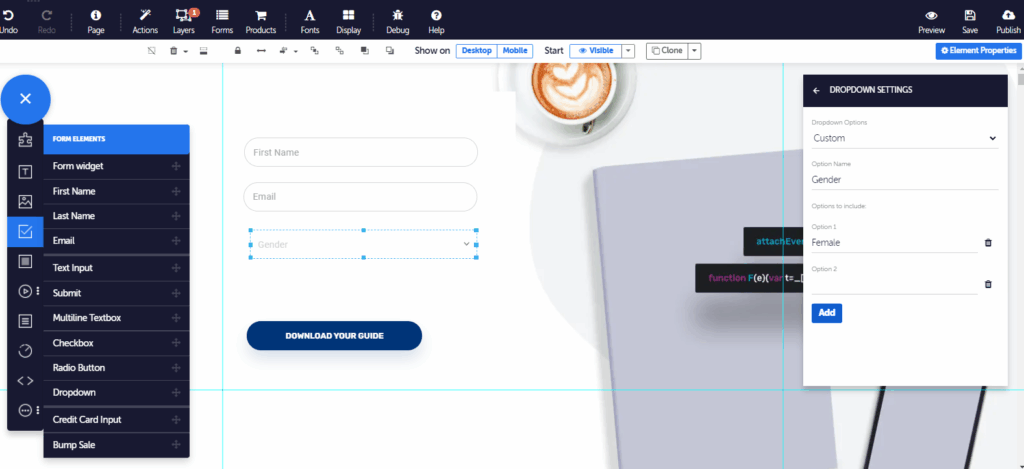
Task: Toggle Show on Mobile
Action: pos(515,51)
